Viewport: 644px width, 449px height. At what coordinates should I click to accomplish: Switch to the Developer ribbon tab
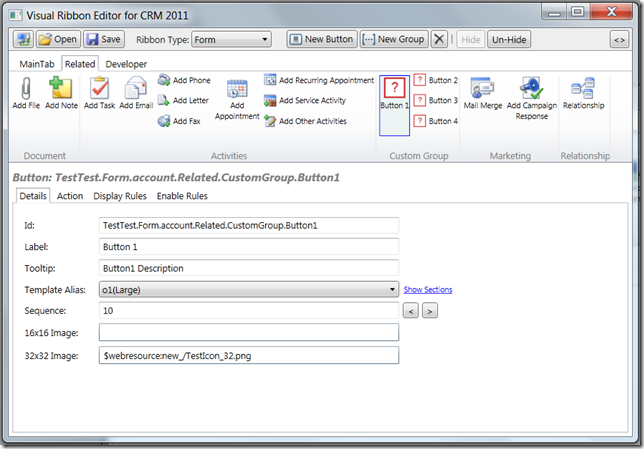click(x=126, y=64)
